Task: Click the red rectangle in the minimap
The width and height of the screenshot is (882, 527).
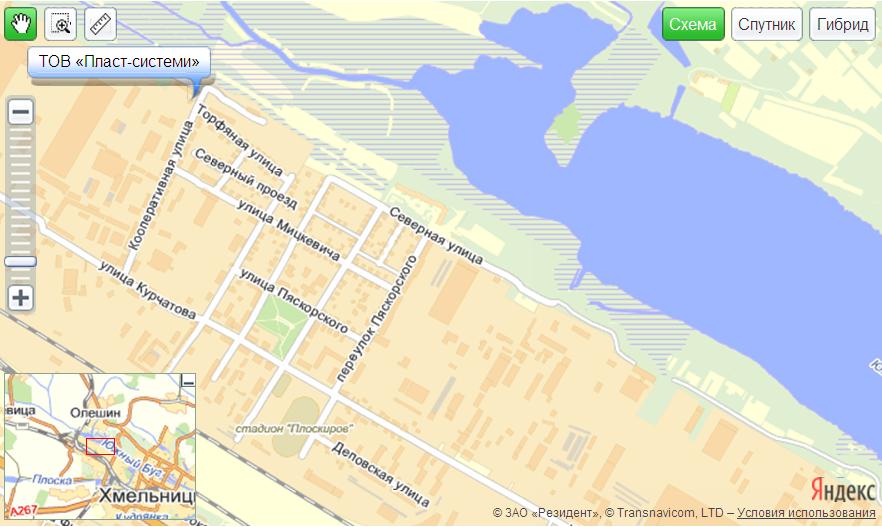Action: click(x=100, y=447)
